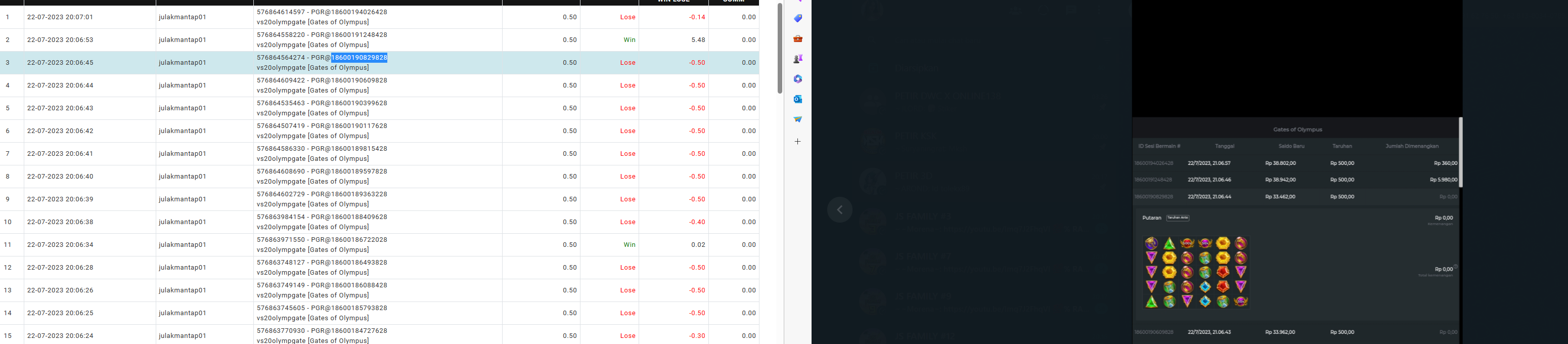Click transaction 576864558220 - PGR@18600191248428
1568x344 pixels.
point(322,35)
